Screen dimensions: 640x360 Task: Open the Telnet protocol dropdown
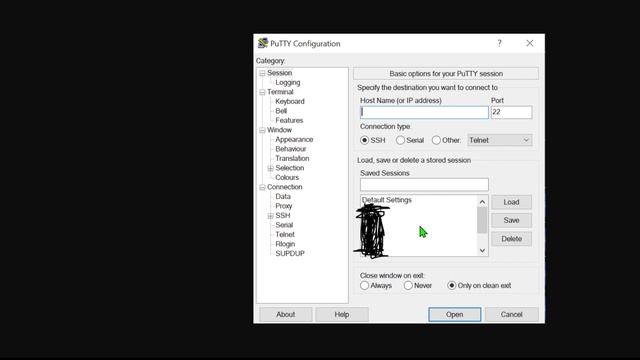[x=500, y=140]
